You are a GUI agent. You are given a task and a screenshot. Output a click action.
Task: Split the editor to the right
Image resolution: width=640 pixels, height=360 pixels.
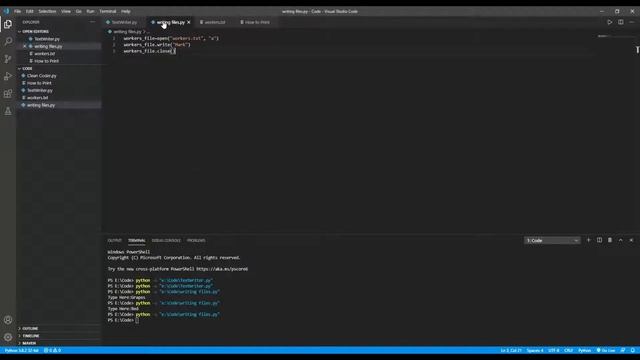coord(620,22)
